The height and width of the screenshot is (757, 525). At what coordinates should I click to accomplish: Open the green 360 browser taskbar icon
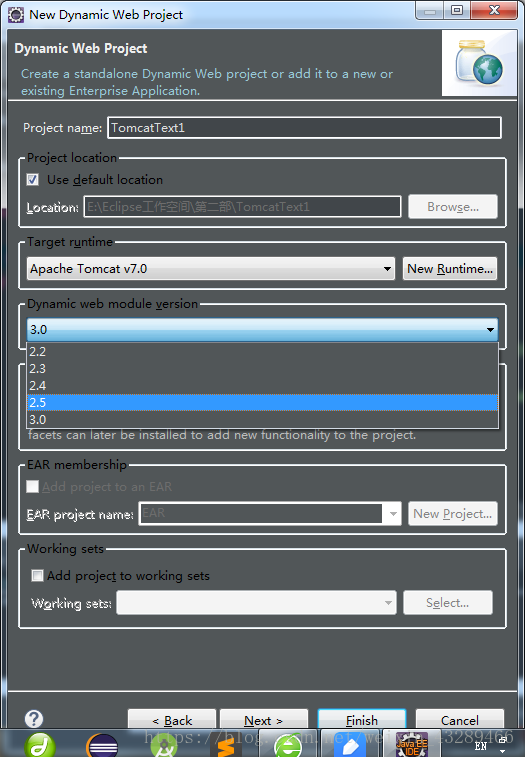coord(288,746)
